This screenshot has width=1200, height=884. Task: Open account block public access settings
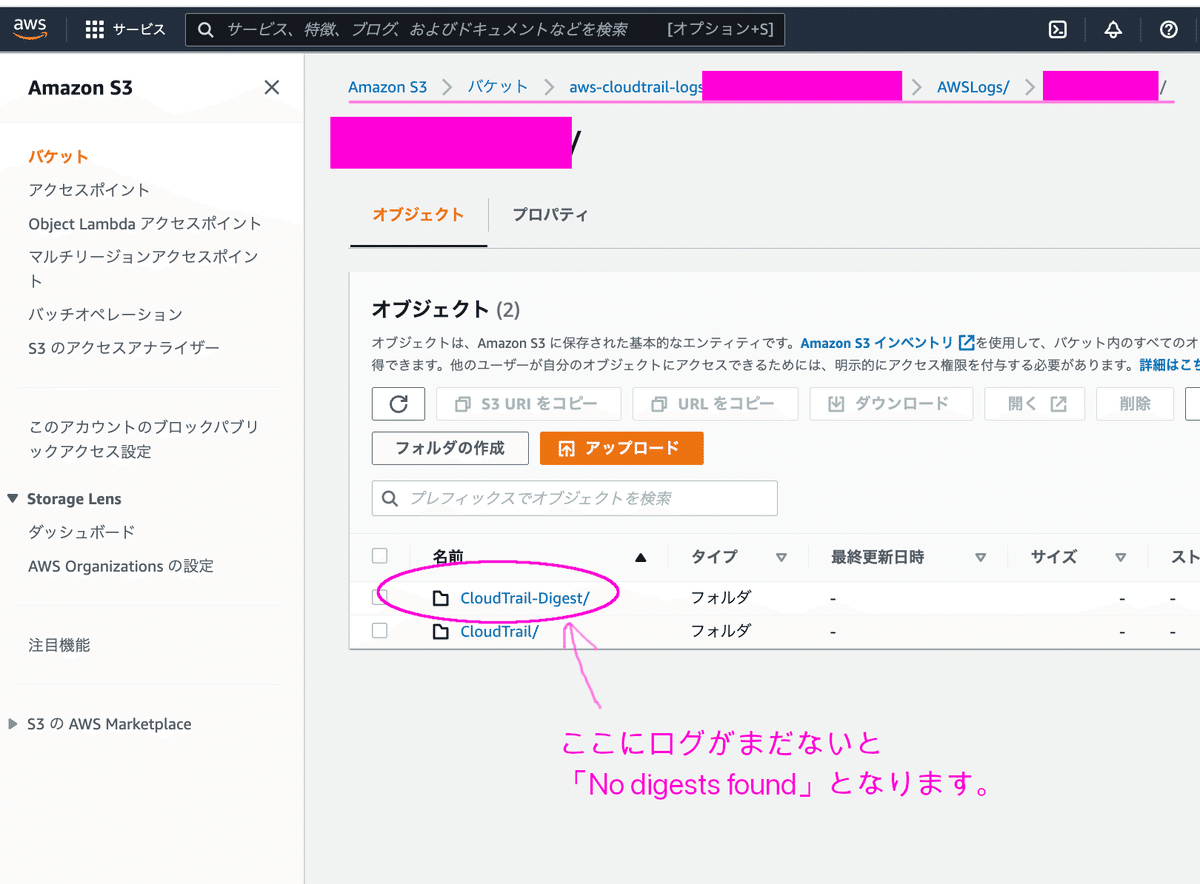(143, 439)
